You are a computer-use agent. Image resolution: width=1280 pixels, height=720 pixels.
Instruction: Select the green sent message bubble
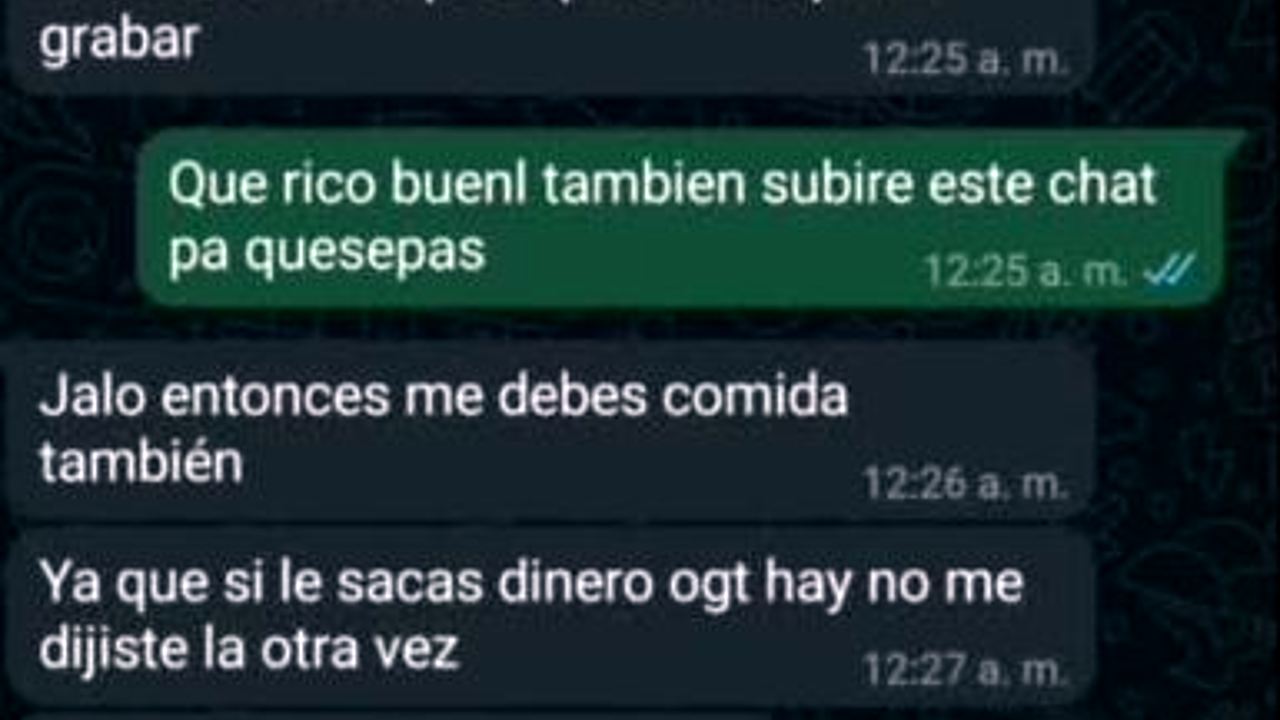click(689, 218)
